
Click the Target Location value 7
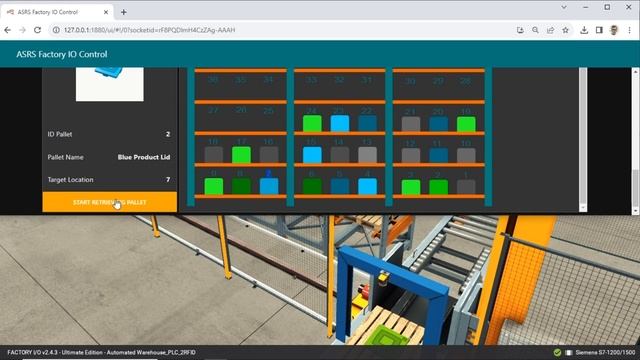point(168,180)
